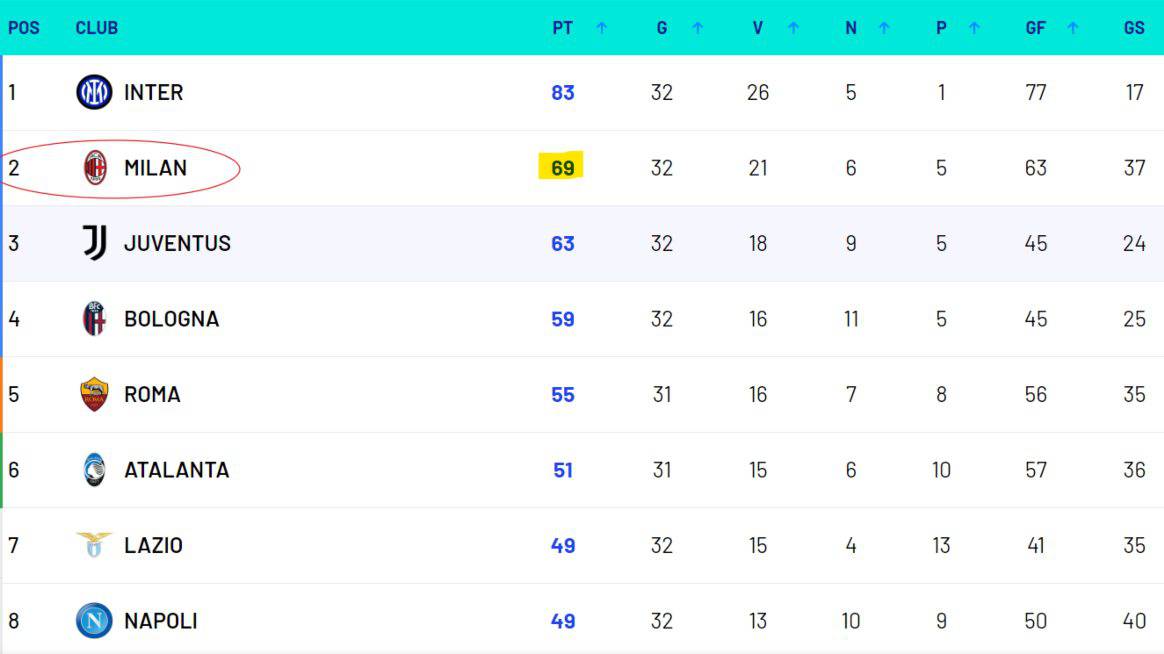Click the blue qualification bar beside Inter
The width and height of the screenshot is (1164, 654).
(3, 92)
